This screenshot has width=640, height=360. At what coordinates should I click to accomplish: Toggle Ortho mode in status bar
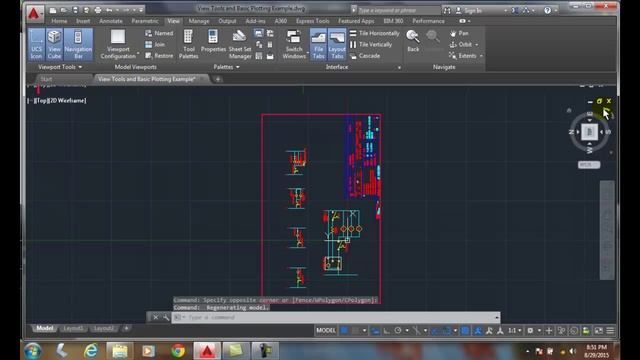(x=387, y=331)
